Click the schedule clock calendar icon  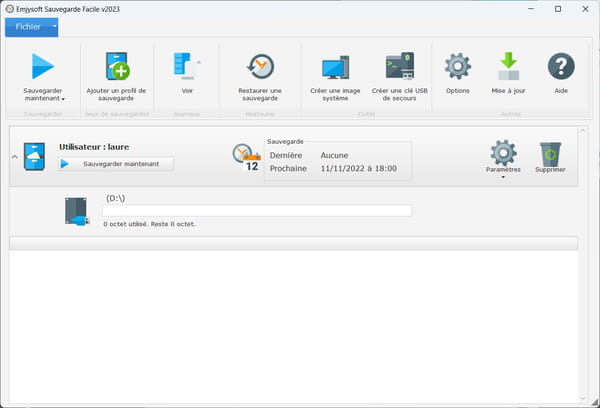[x=247, y=157]
